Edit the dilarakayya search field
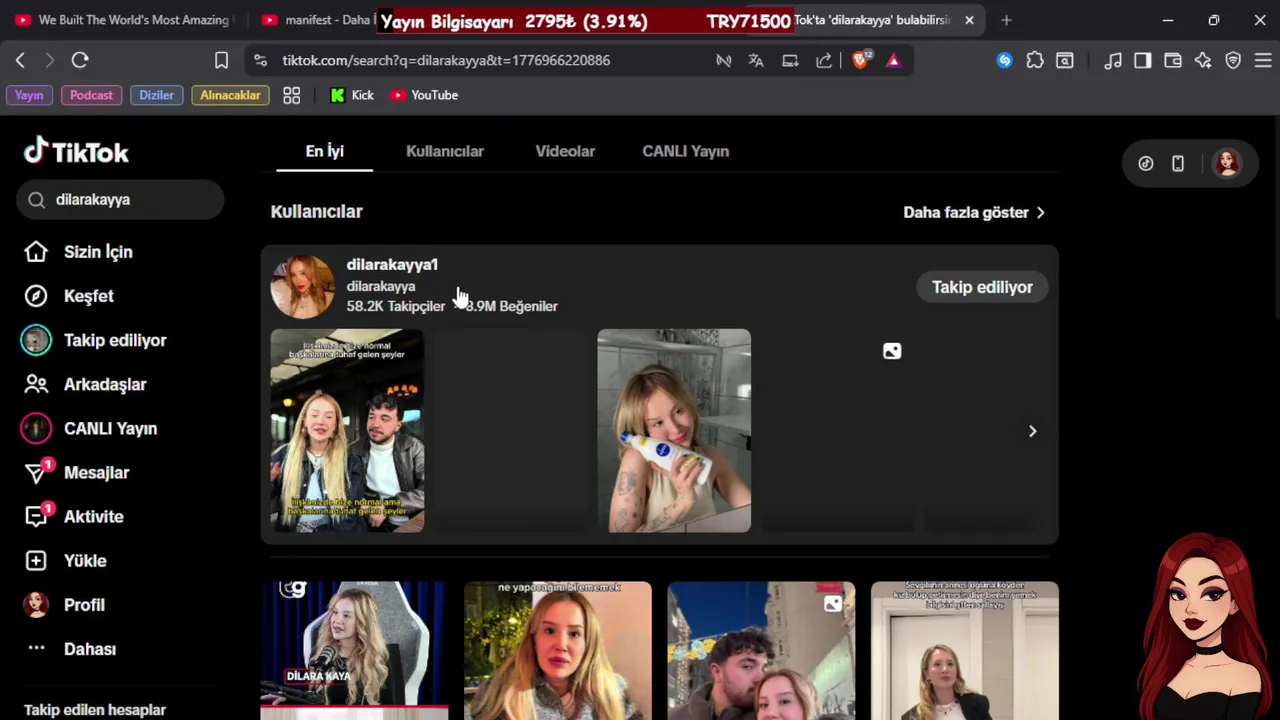The image size is (1280, 720). pyautogui.click(x=120, y=200)
